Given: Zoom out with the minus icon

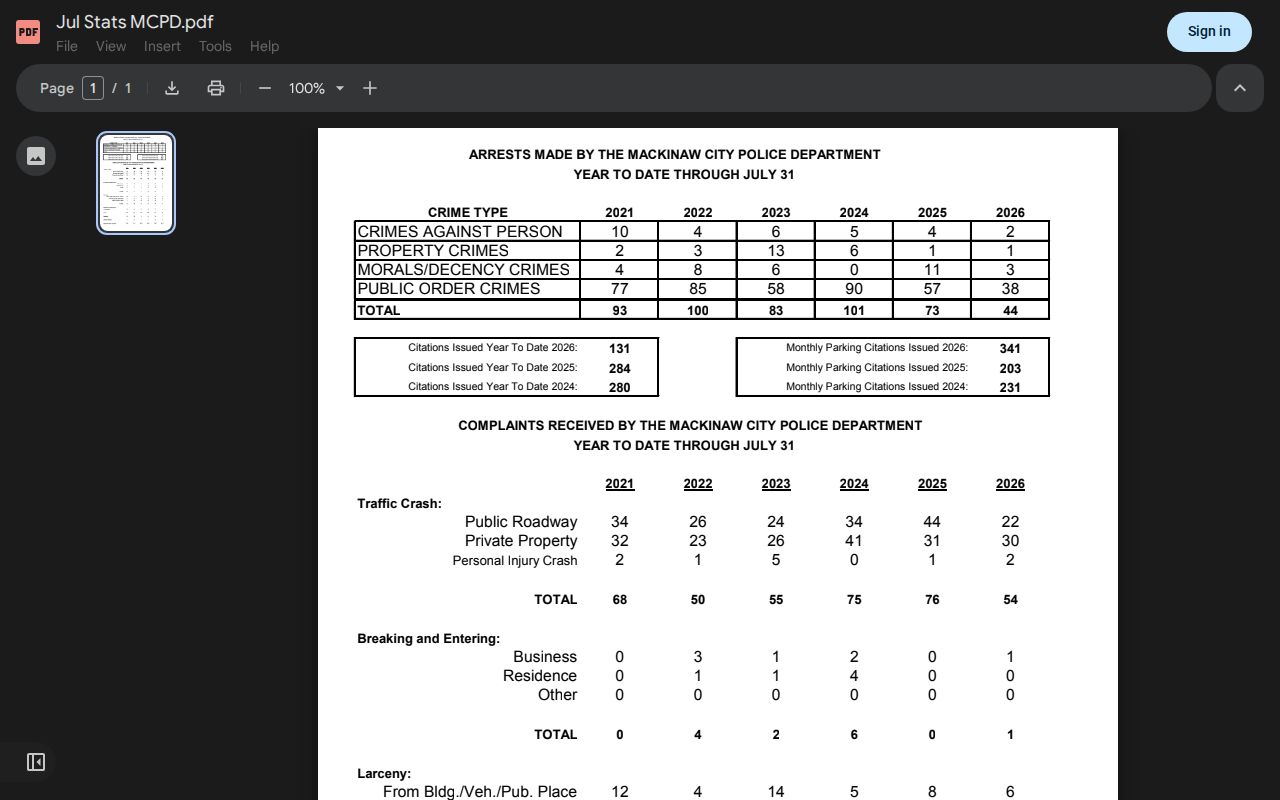Looking at the screenshot, I should tap(265, 88).
